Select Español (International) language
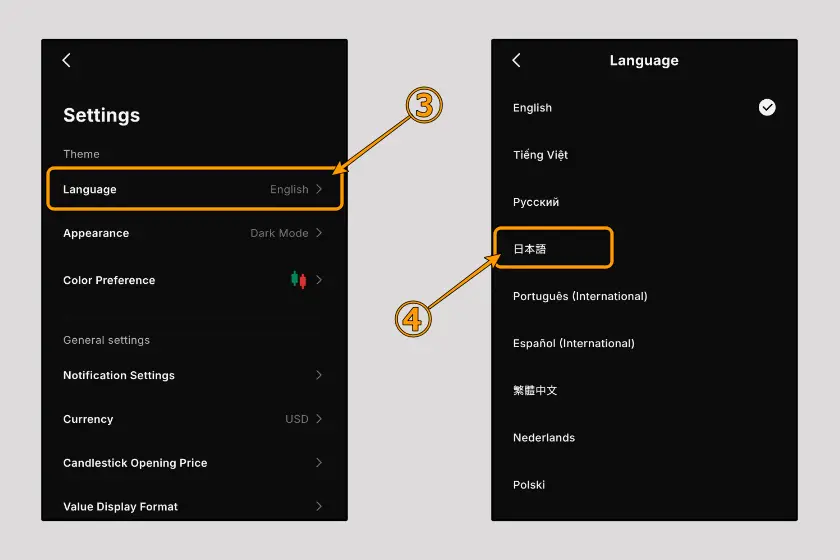This screenshot has width=840, height=560. pos(644,344)
